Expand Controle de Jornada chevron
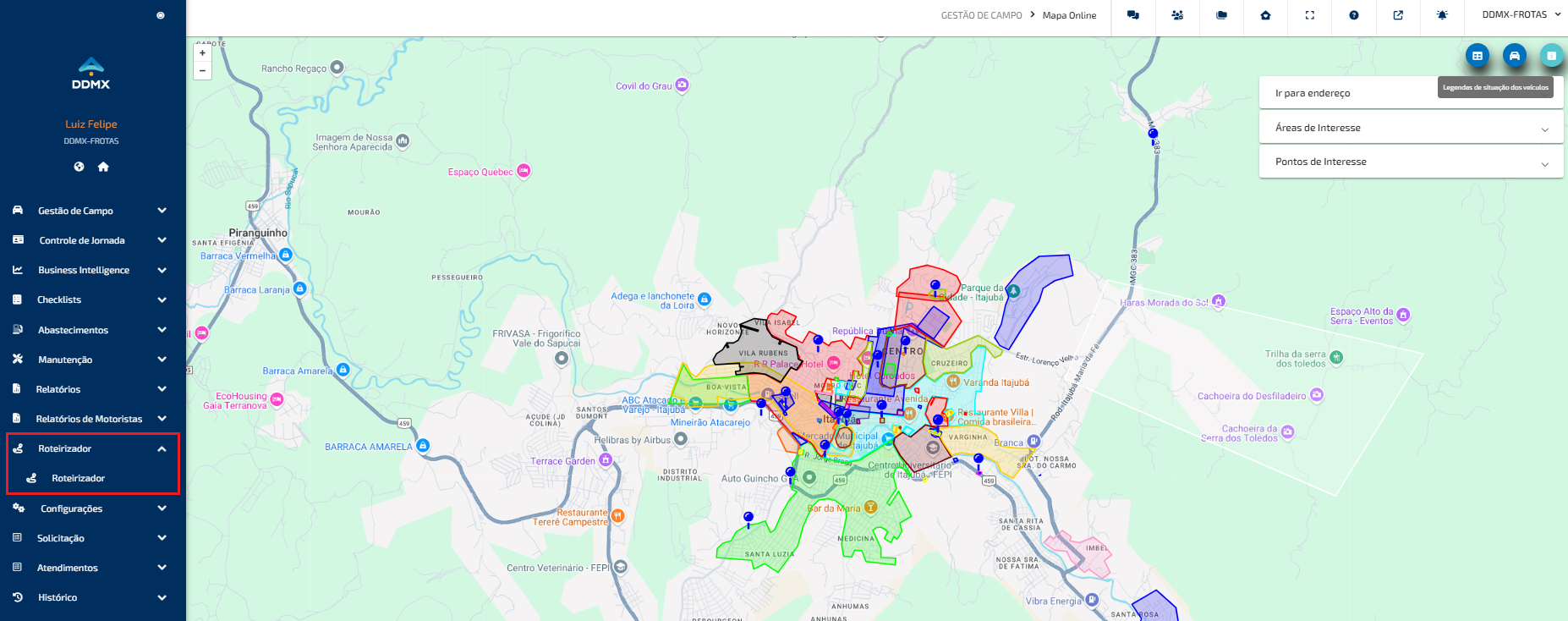Screen dimensions: 1568x621 coord(162,240)
